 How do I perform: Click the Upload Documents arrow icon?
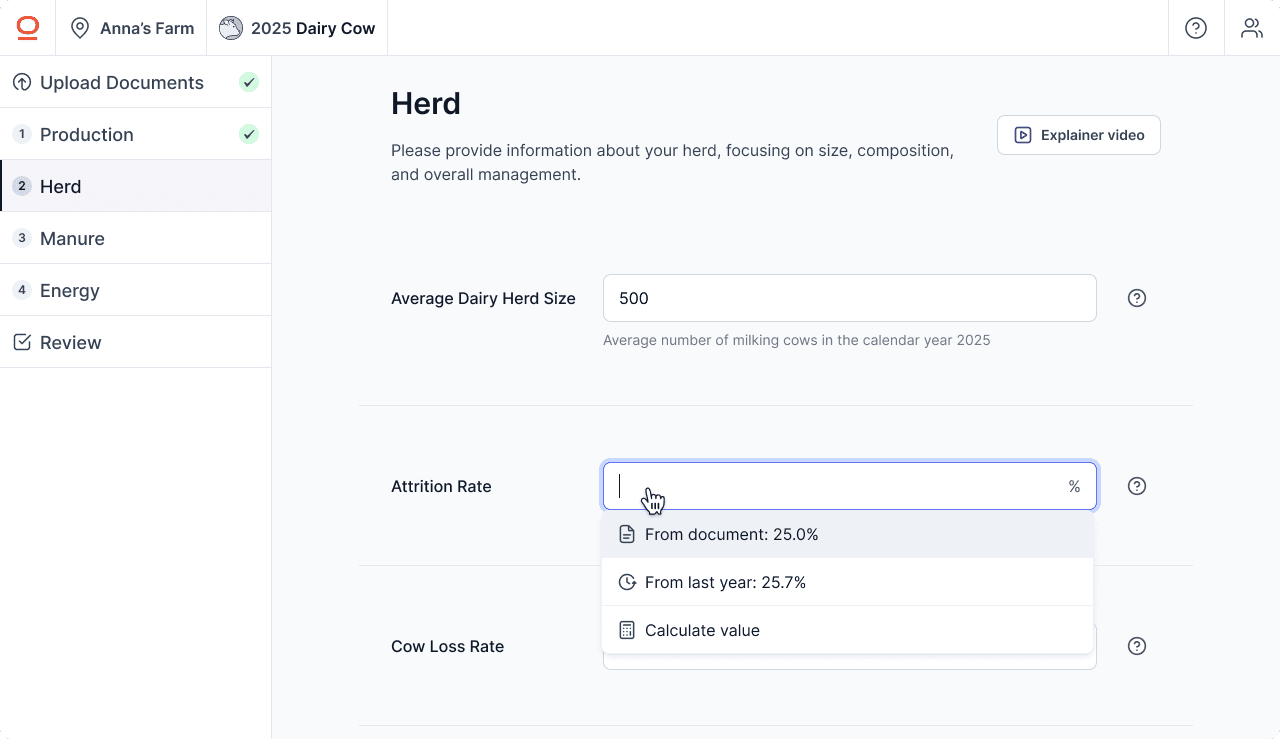pos(22,83)
